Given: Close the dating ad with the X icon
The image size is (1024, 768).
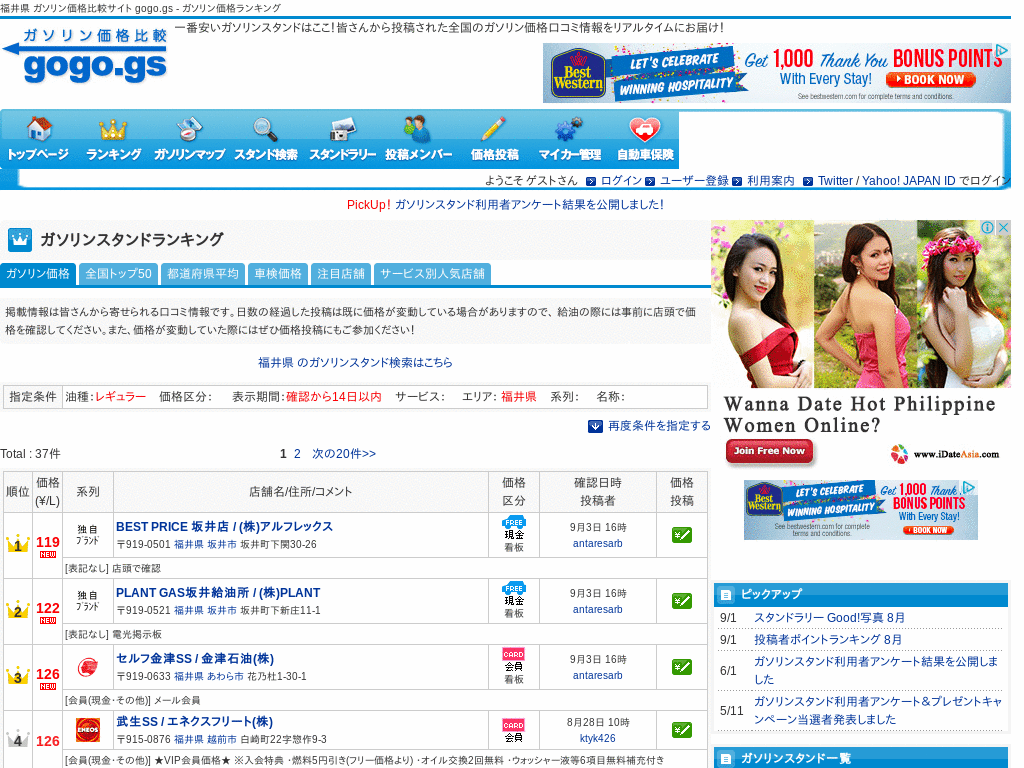Looking at the screenshot, I should [x=1004, y=227].
